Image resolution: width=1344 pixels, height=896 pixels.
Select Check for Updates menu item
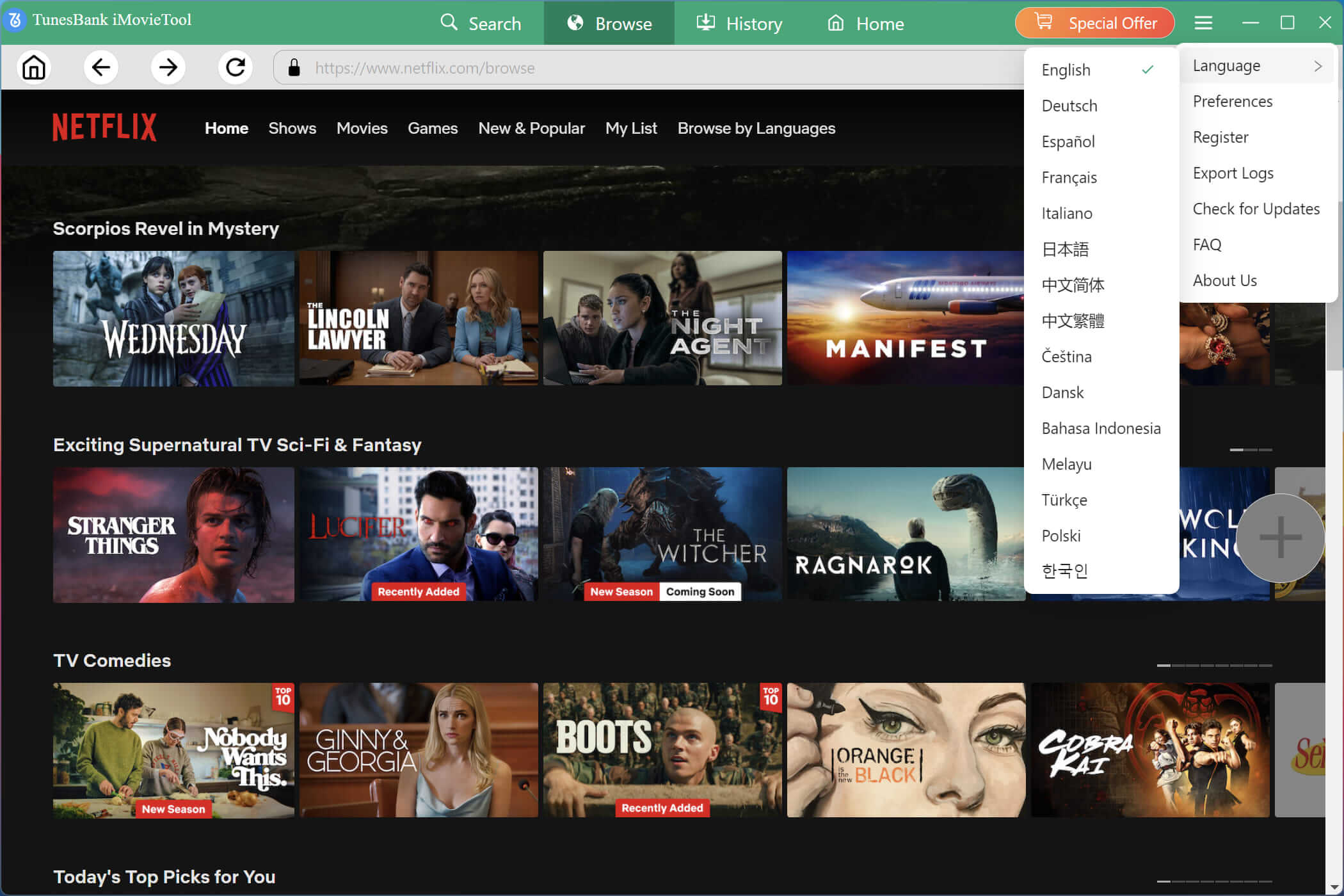pos(1256,209)
